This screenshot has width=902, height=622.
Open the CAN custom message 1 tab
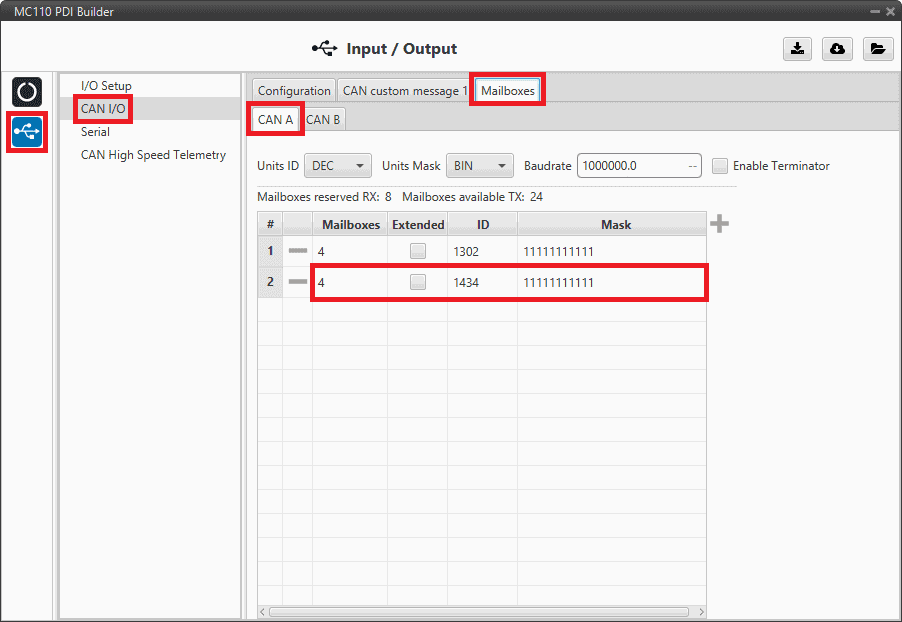click(405, 91)
